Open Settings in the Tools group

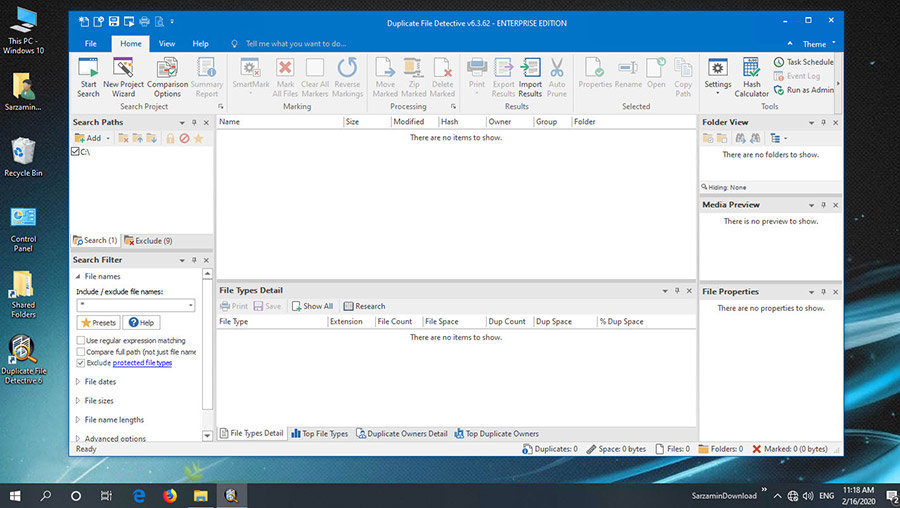click(x=717, y=77)
